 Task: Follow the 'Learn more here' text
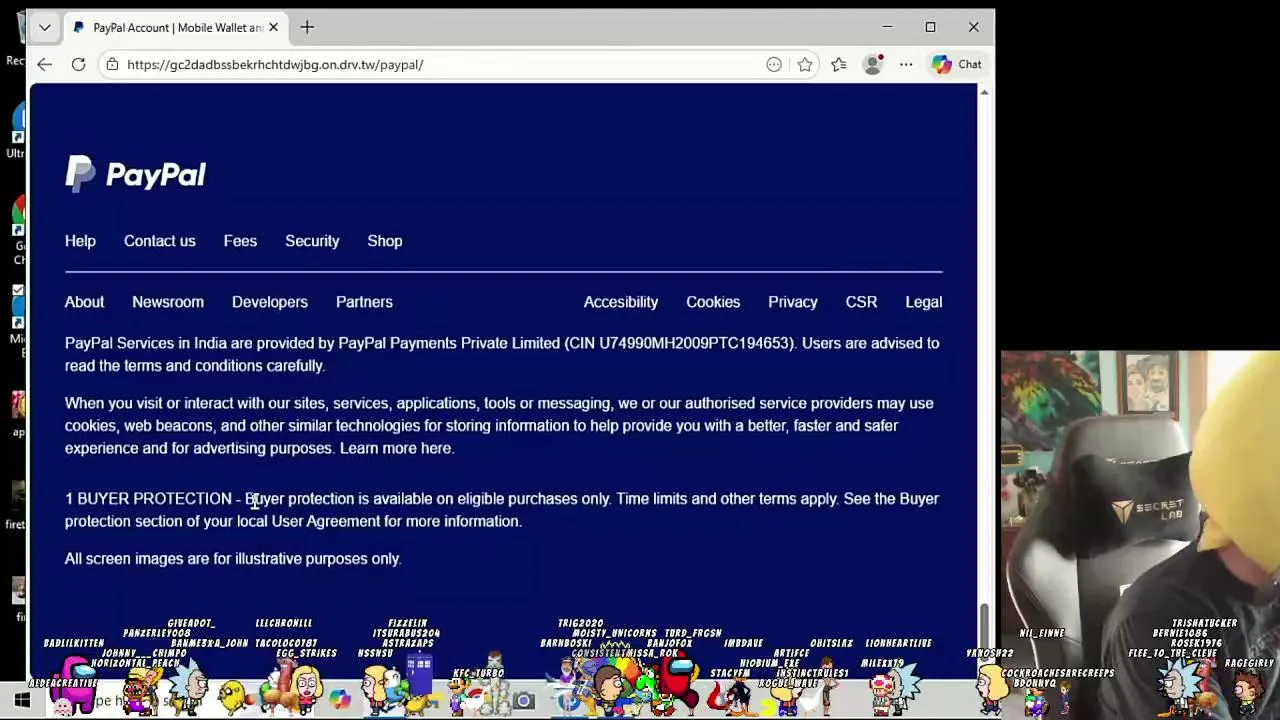pyautogui.click(x=395, y=448)
